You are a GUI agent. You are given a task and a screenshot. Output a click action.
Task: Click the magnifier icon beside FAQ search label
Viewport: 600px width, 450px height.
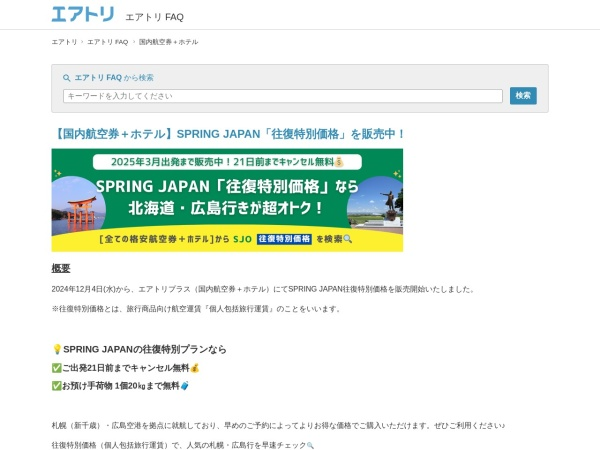click(x=67, y=78)
